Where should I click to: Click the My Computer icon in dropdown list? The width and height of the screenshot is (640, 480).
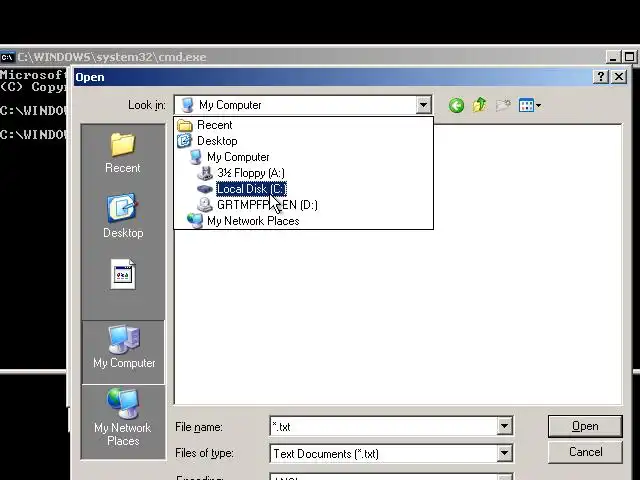[196, 157]
